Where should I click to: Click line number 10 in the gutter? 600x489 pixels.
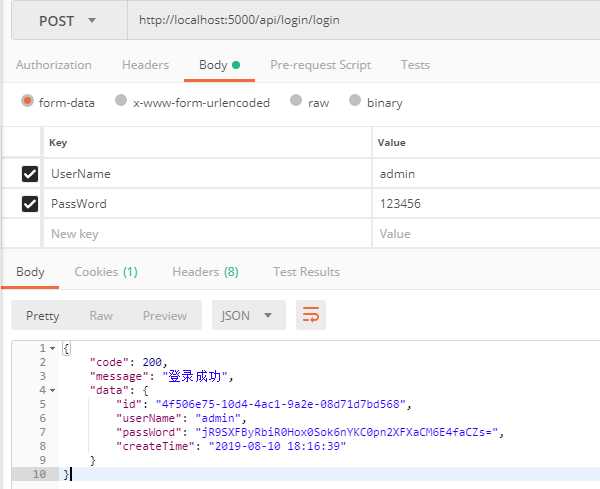[39, 474]
